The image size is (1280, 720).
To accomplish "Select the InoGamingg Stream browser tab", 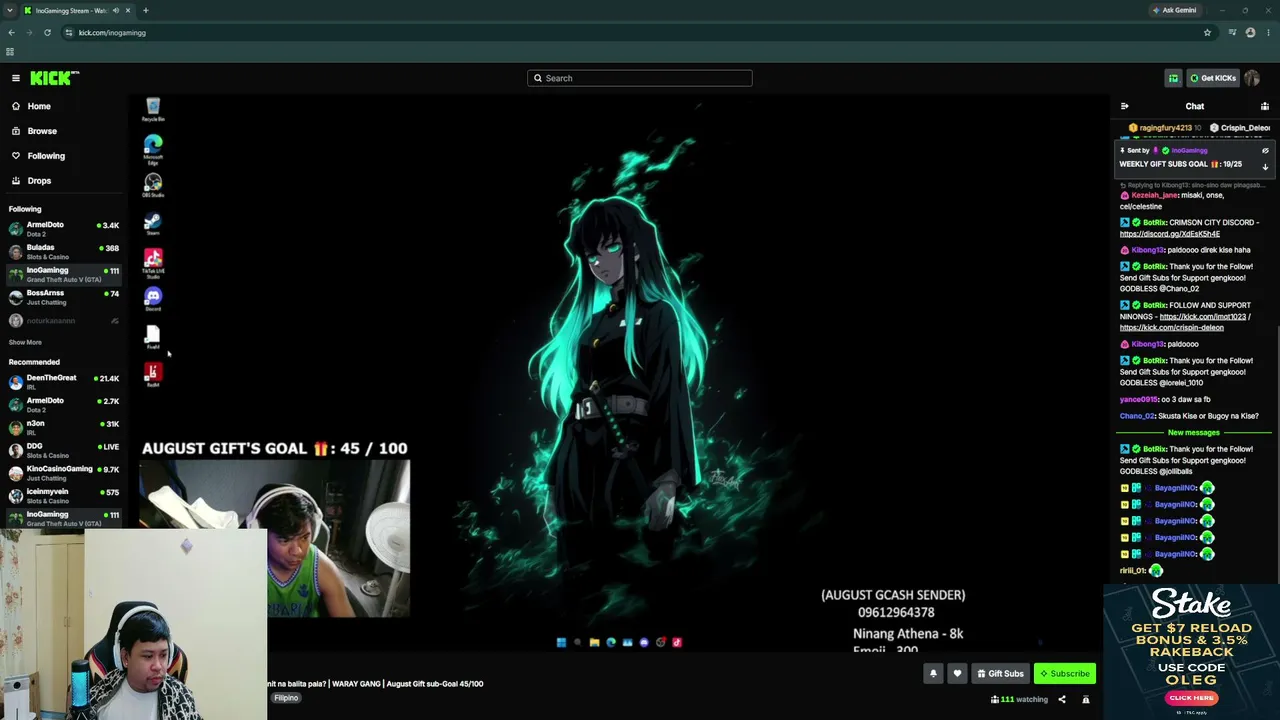I will [78, 10].
